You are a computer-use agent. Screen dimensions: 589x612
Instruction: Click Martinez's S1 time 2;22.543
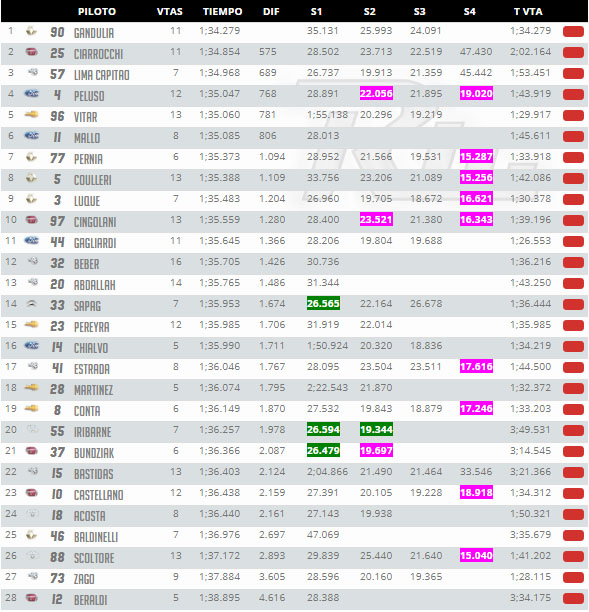327,388
